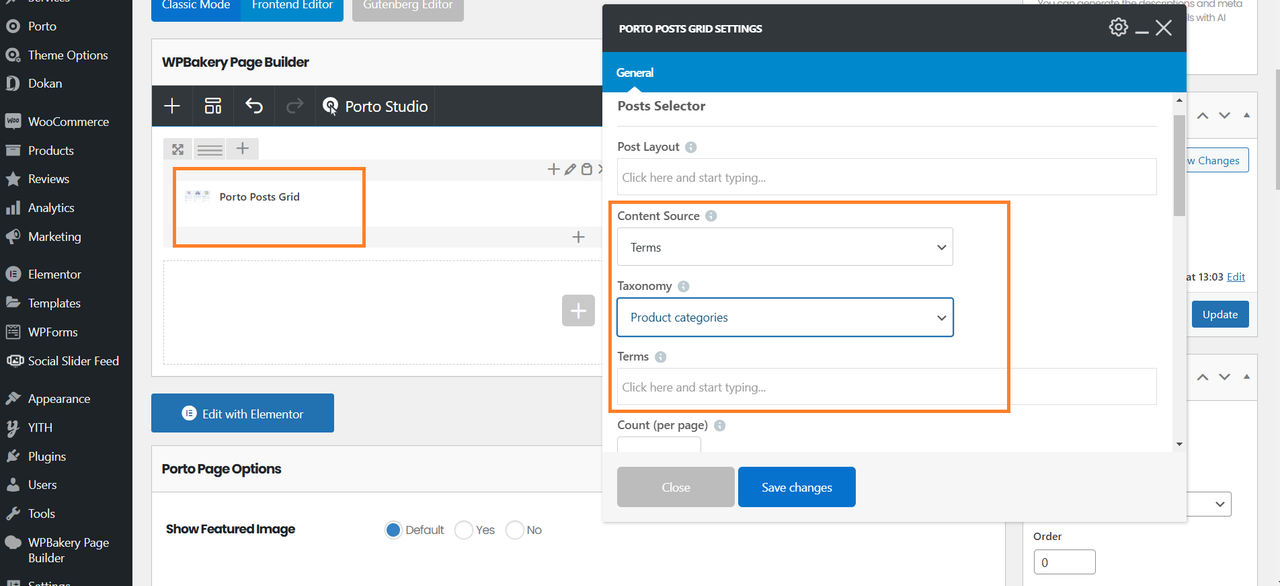Switch to the General tab in dialog
This screenshot has width=1280, height=586.
tap(635, 73)
